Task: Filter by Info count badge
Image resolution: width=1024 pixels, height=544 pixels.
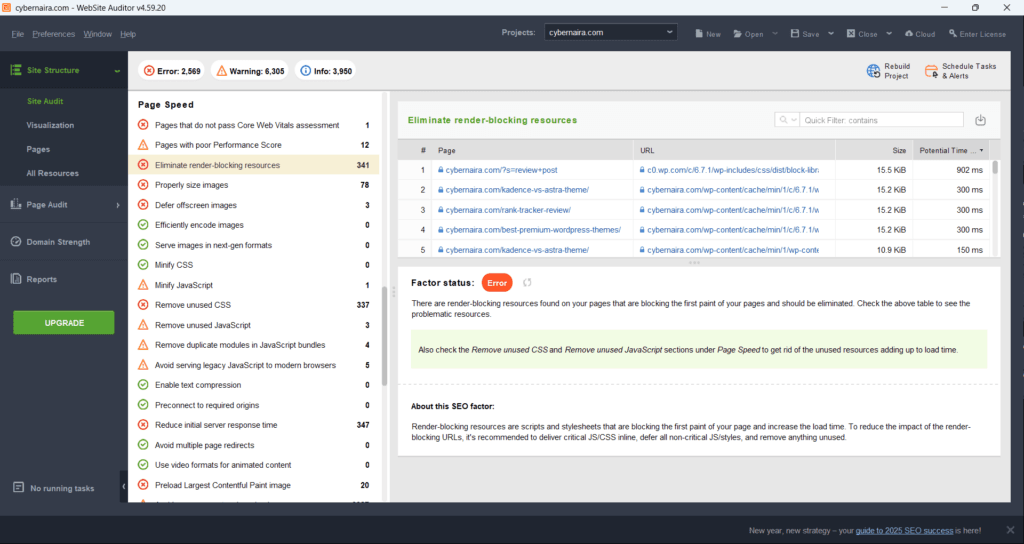Action: [x=326, y=71]
